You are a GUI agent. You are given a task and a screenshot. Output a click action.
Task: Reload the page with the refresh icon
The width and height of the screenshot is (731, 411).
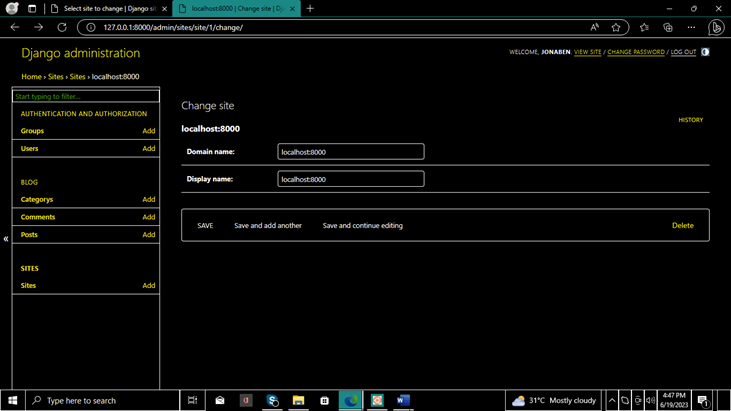62,27
